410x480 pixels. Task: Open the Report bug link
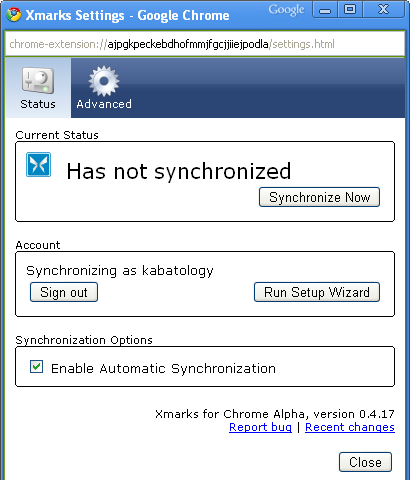pyautogui.click(x=260, y=427)
